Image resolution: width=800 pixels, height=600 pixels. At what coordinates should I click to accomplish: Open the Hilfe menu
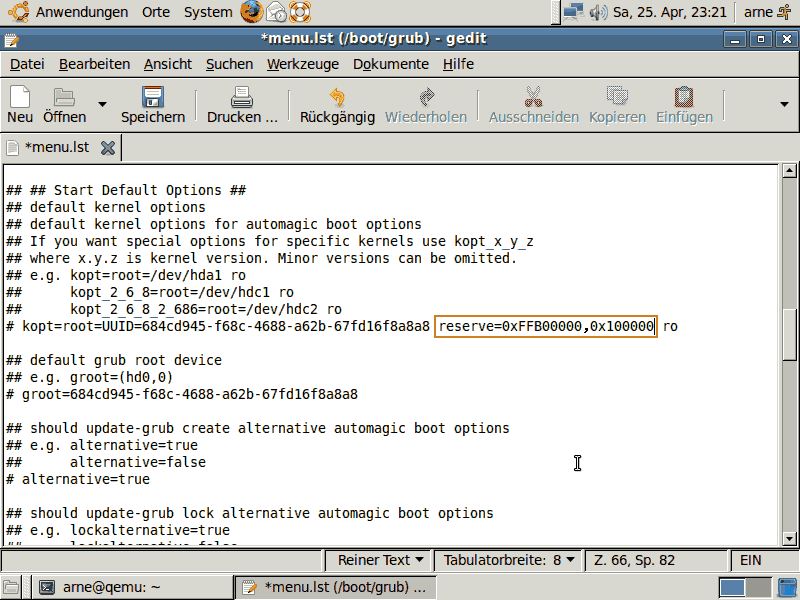(x=458, y=64)
